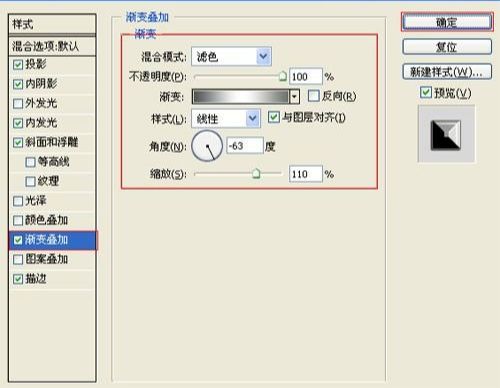
Task: Enable the 外发光 outer glow checkbox
Action: (18, 104)
